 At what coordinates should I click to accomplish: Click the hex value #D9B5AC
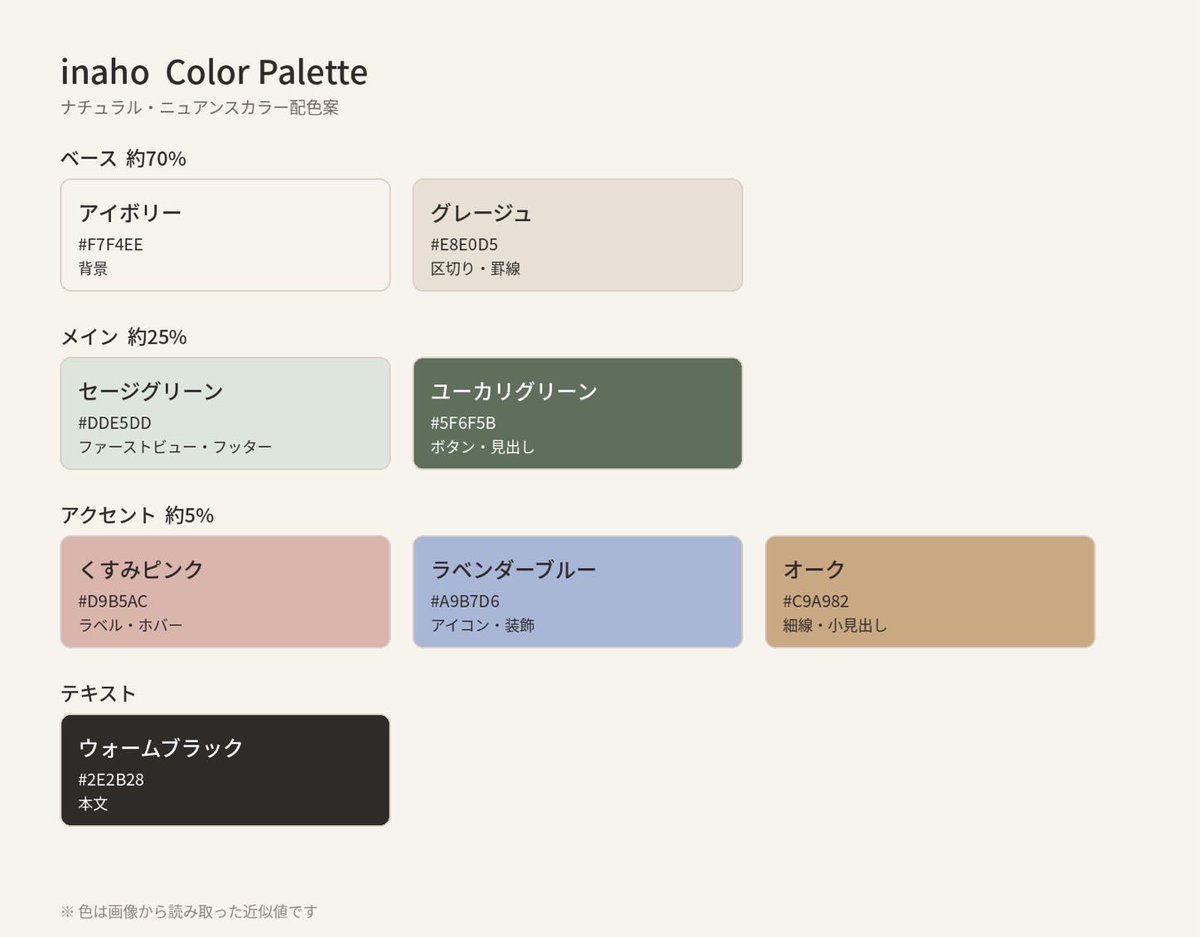pyautogui.click(x=113, y=602)
